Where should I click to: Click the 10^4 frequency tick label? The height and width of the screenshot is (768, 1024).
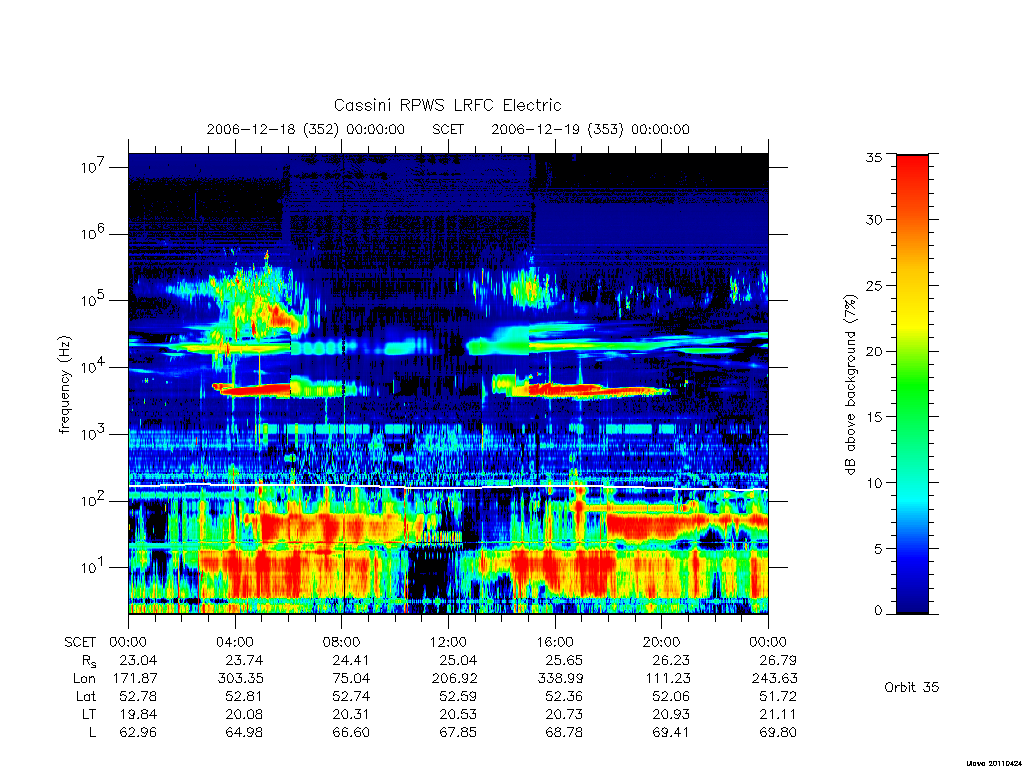(93, 367)
